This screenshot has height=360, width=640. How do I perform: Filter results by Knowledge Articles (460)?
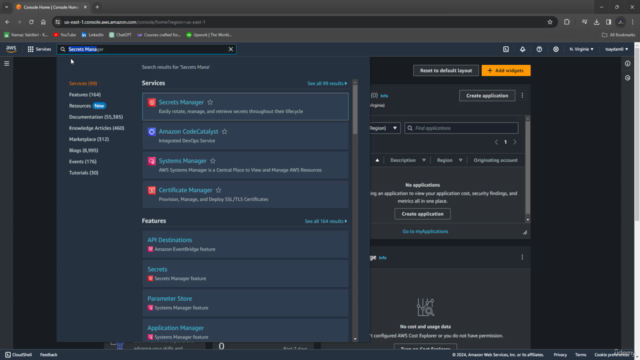96,128
